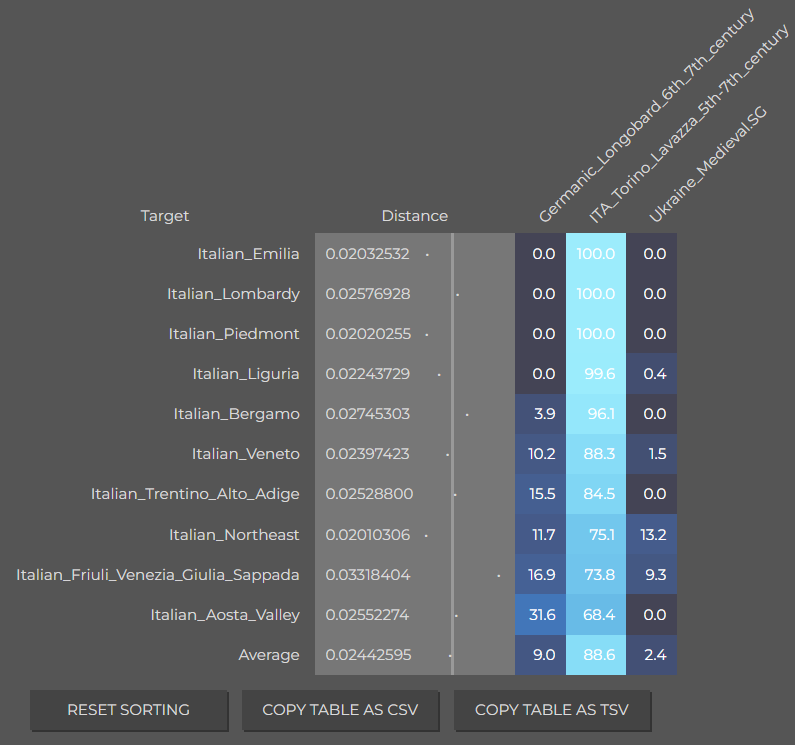The height and width of the screenshot is (745, 795).
Task: Sort by Ukraine_Medieval.SG column header
Action: (x=708, y=164)
